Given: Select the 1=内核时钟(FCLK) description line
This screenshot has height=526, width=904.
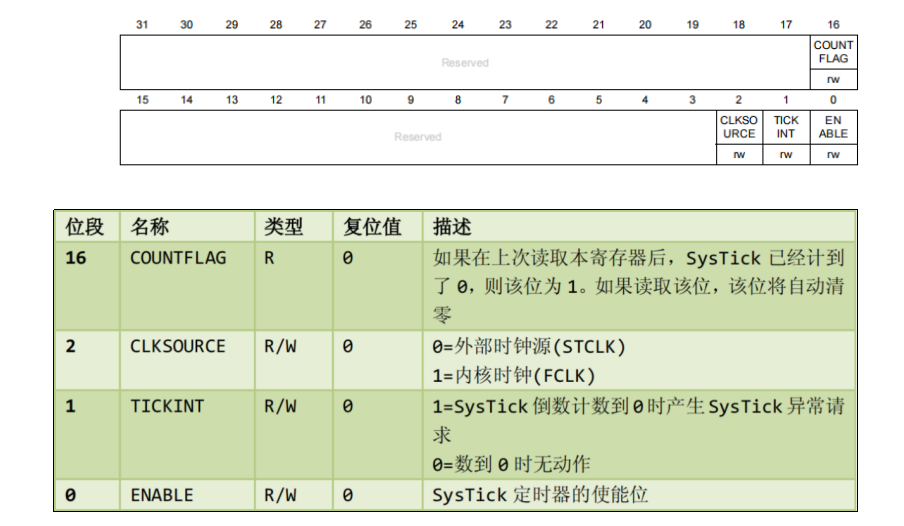Looking at the screenshot, I should coord(513,375).
